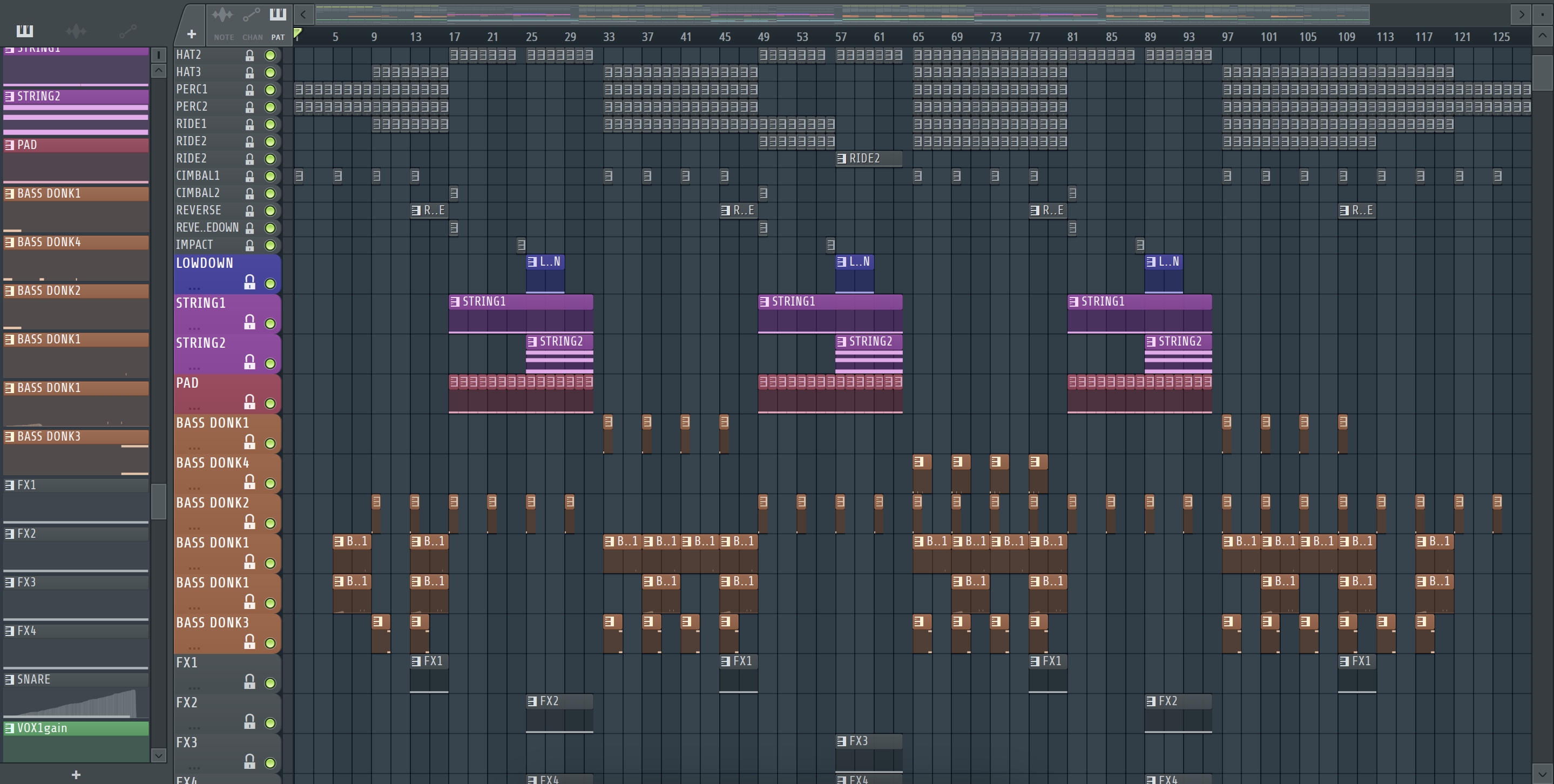This screenshot has height=784, width=1554.
Task: Click the lock icon on STRING1 track
Action: (249, 322)
